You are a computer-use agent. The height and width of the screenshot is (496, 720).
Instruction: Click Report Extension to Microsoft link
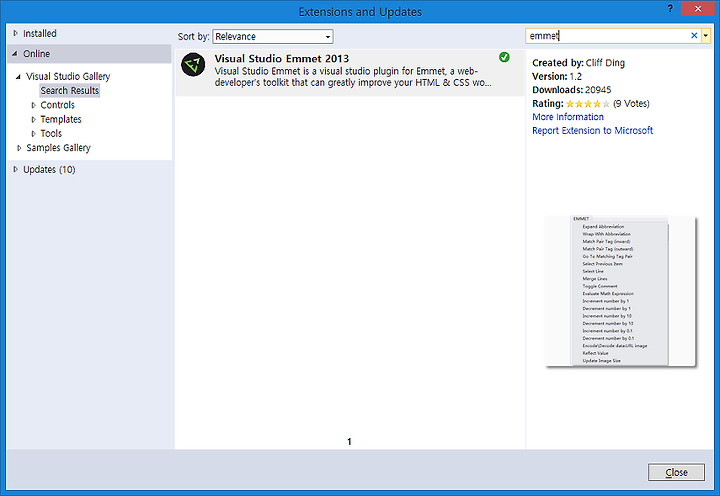(x=592, y=130)
